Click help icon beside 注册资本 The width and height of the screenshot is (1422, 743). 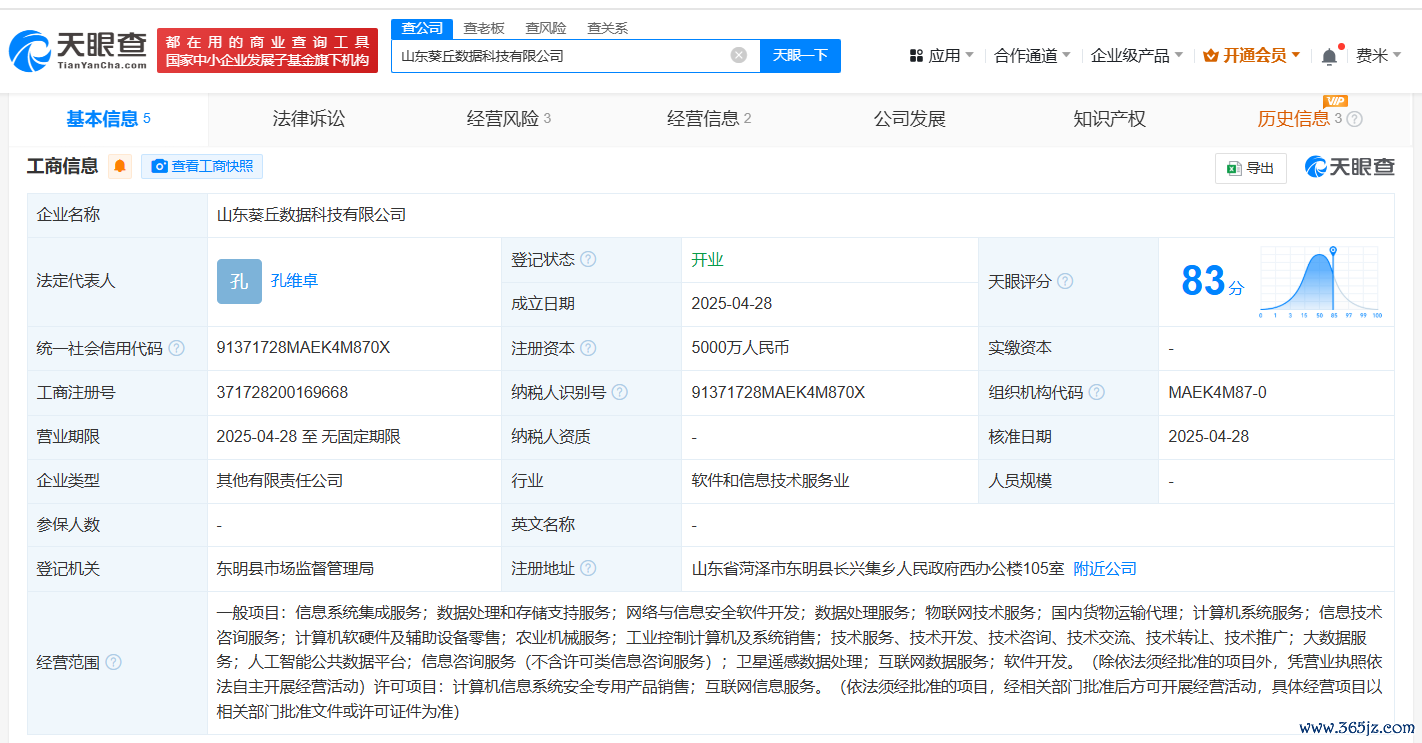tap(588, 348)
